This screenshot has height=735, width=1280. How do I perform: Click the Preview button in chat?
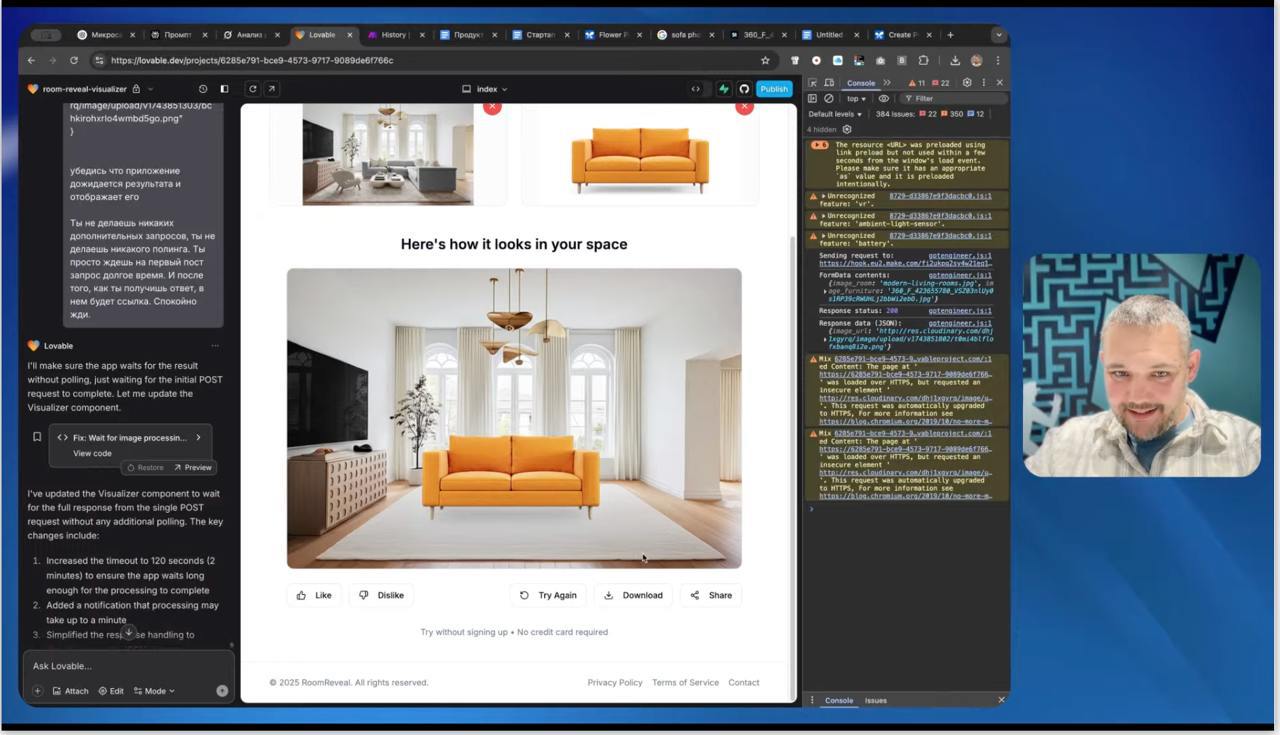(193, 467)
